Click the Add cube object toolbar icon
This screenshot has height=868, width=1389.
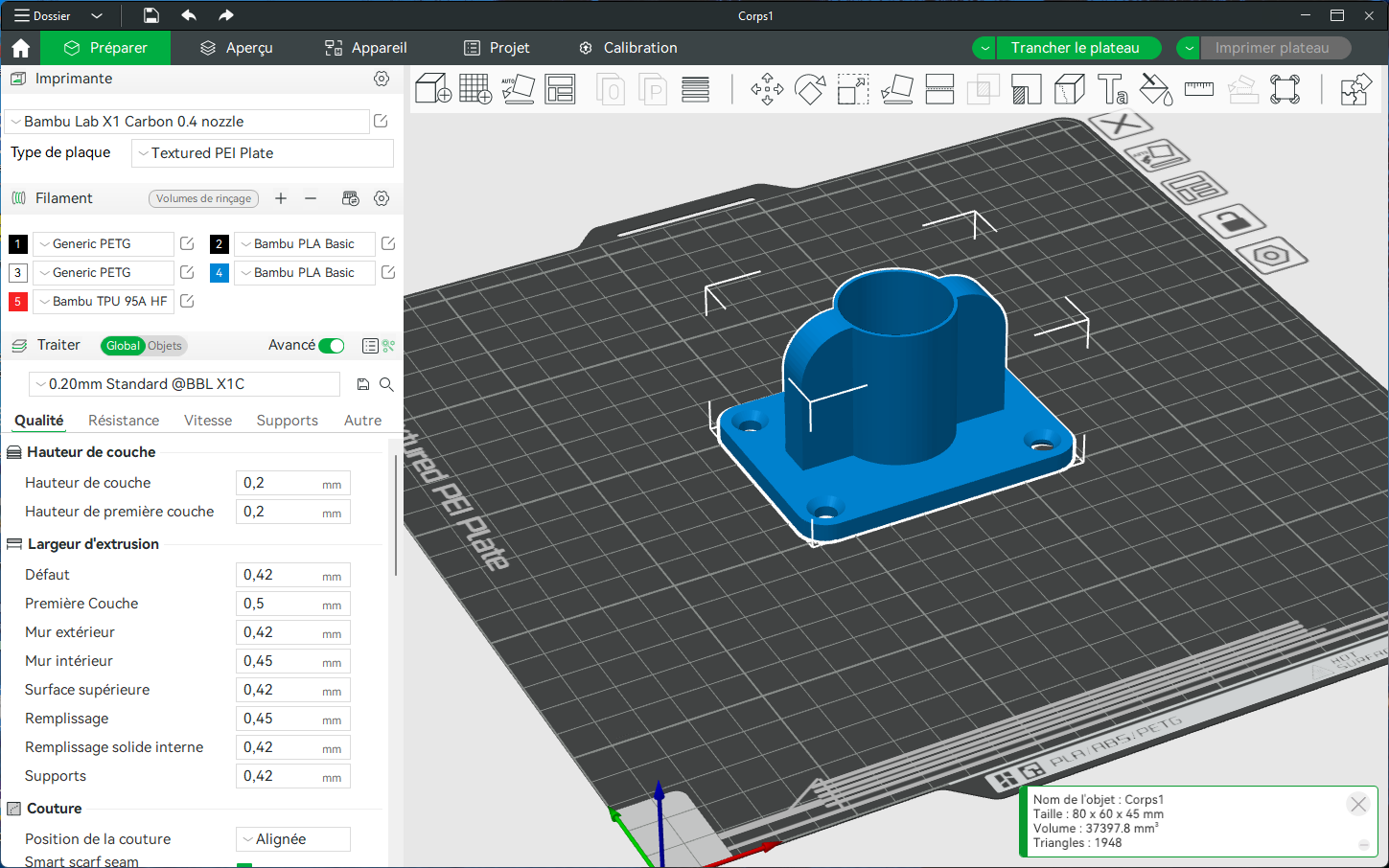click(x=432, y=89)
